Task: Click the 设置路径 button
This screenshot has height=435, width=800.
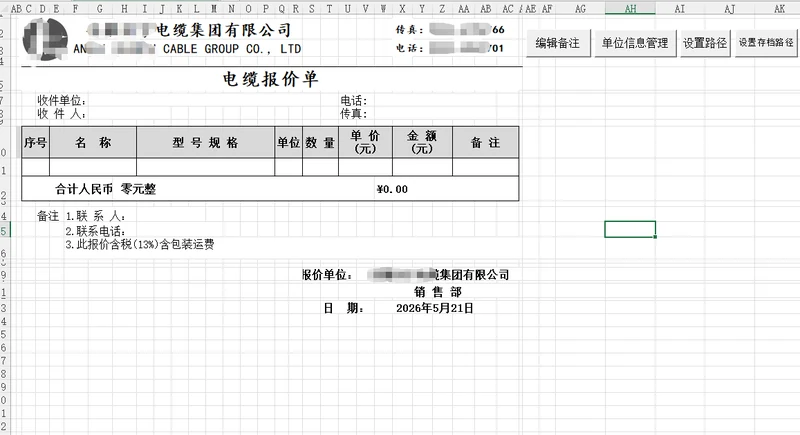Action: pyautogui.click(x=705, y=43)
